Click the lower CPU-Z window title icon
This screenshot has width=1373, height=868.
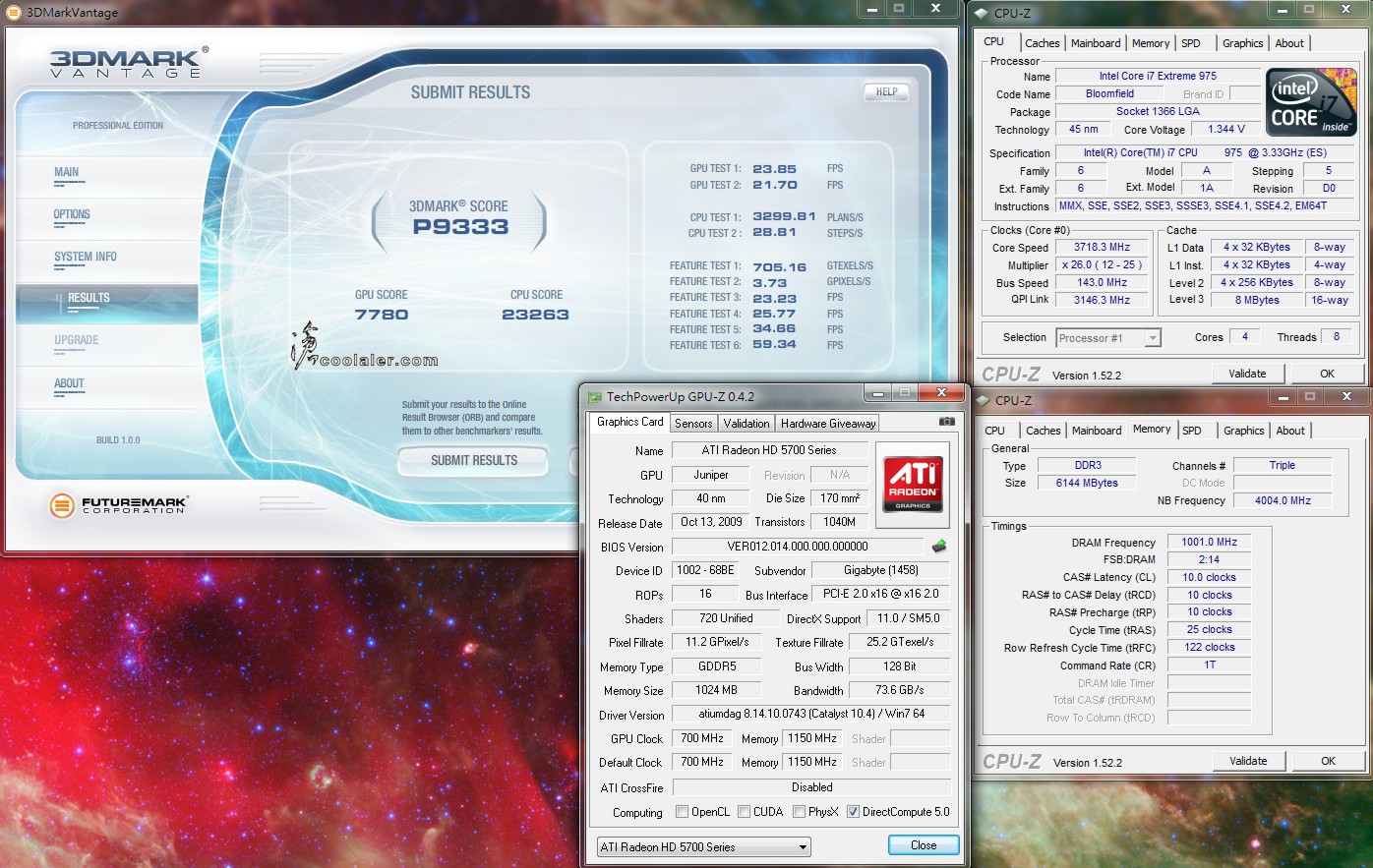(983, 400)
